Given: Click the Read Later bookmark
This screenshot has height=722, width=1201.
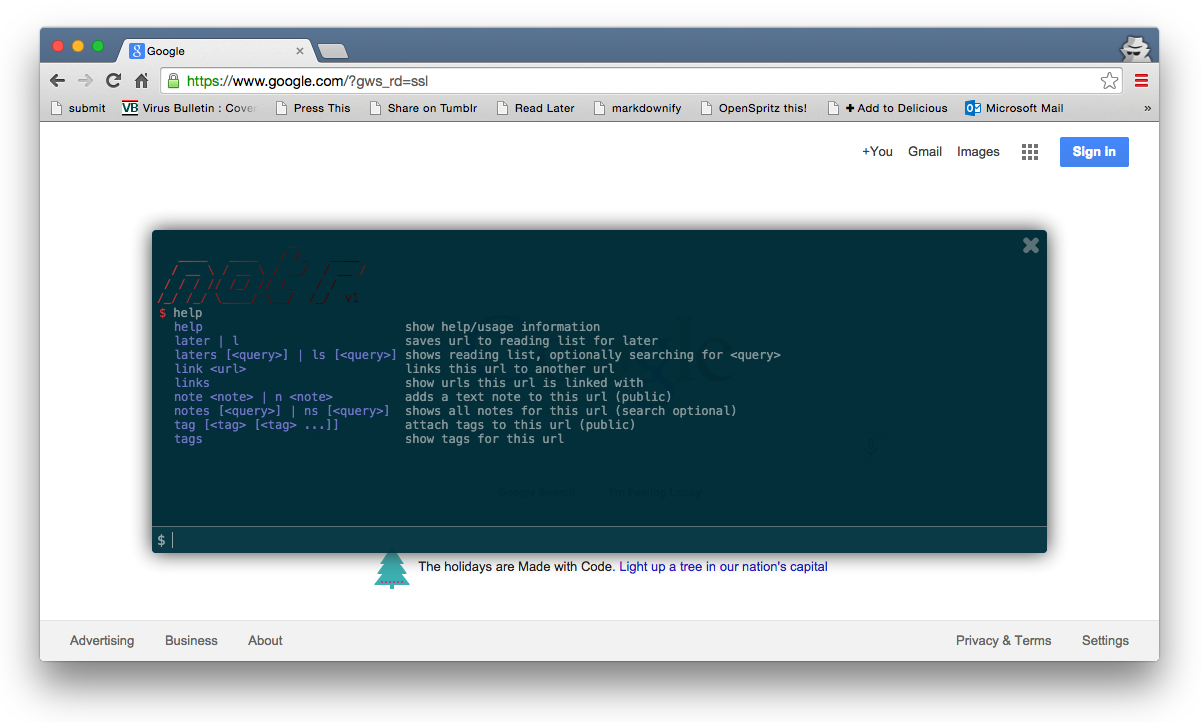Looking at the screenshot, I should (x=535, y=108).
